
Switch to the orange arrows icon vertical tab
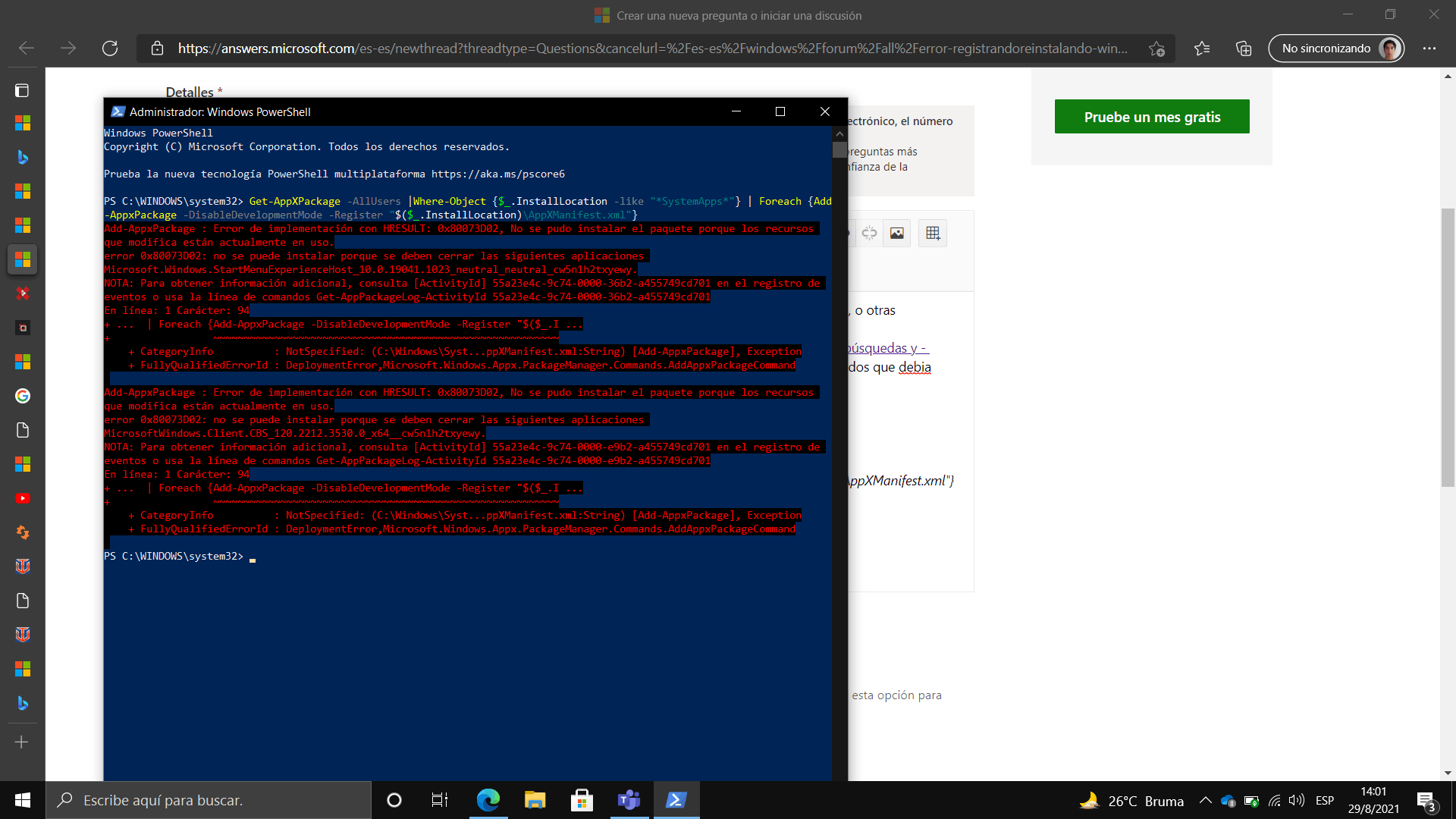pos(22,532)
